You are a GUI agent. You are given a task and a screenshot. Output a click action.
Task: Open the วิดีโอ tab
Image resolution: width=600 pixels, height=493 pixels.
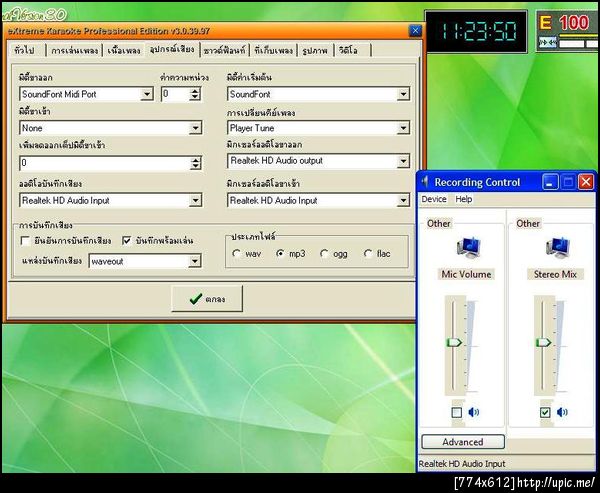348,50
